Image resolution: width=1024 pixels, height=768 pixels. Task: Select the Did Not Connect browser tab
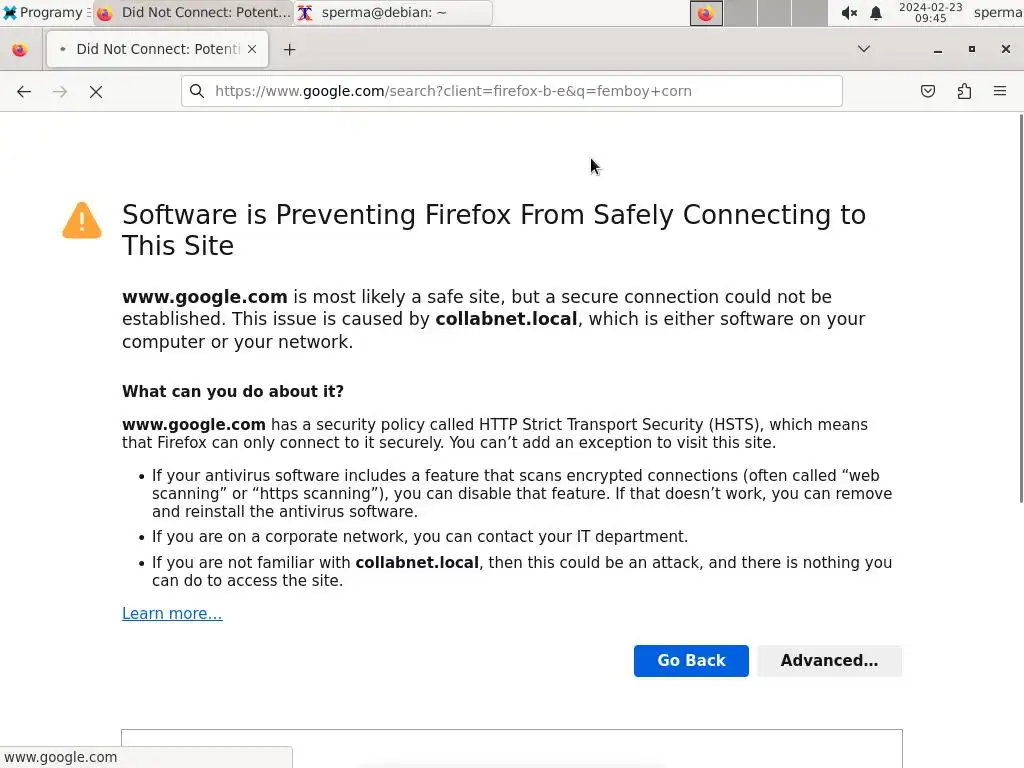[150, 49]
